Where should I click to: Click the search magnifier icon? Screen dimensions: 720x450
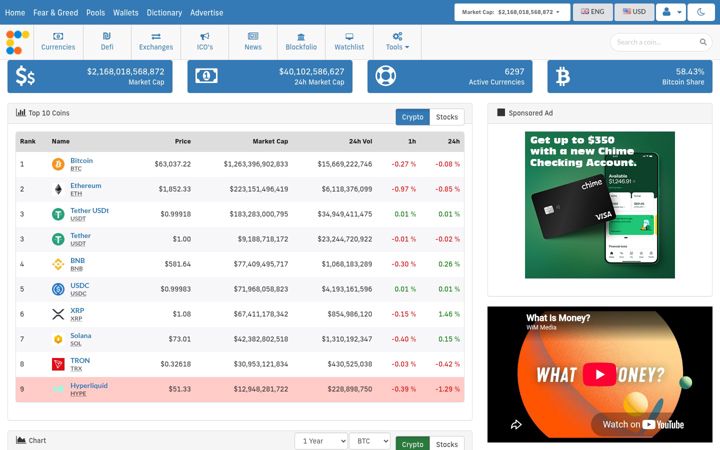click(703, 42)
